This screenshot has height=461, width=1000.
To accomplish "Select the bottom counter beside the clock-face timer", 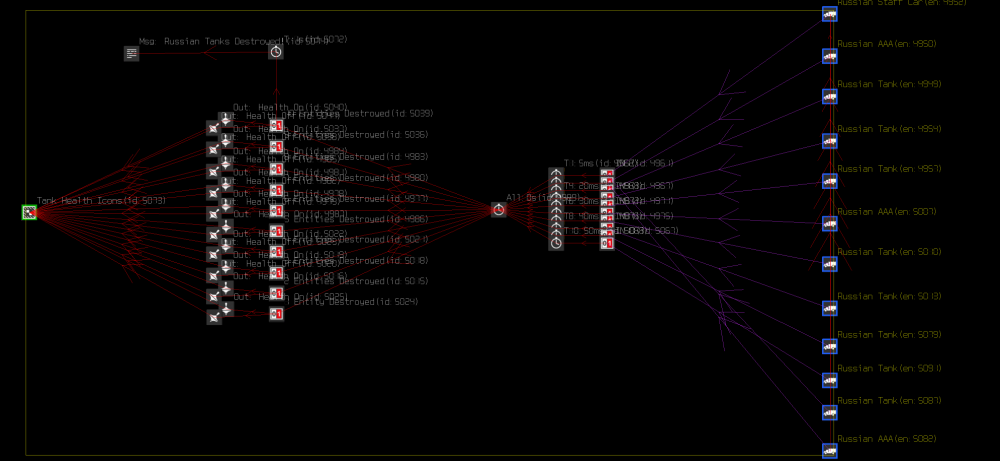I will pos(607,243).
